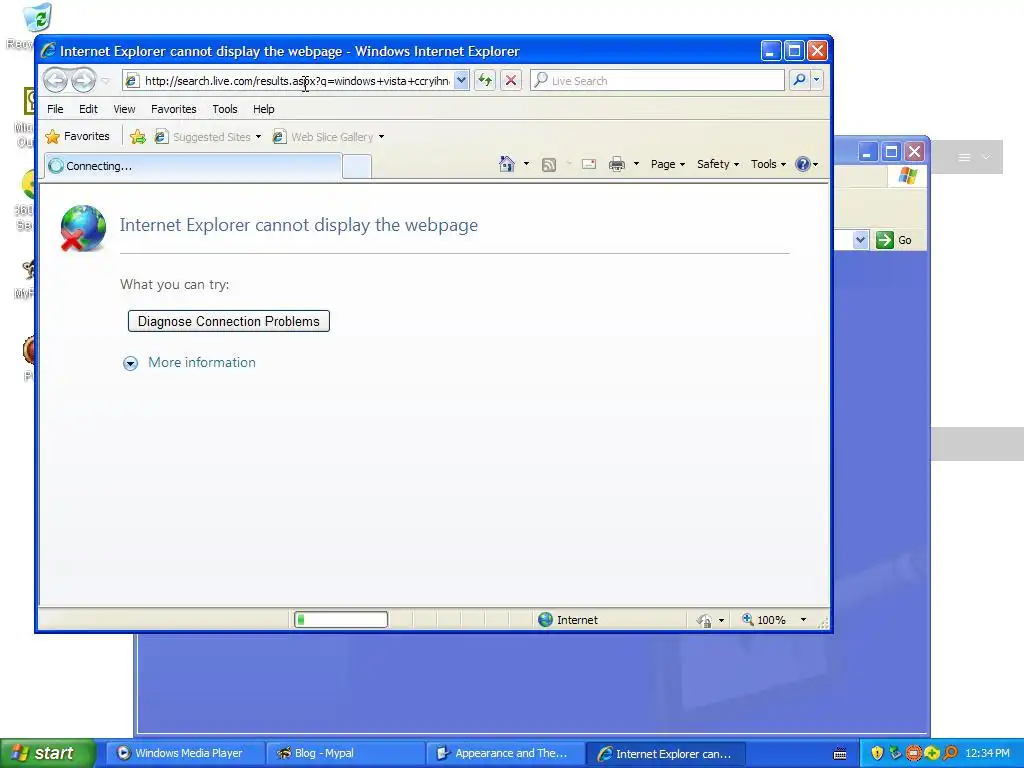Click the Windows flag logo in background window

(907, 176)
